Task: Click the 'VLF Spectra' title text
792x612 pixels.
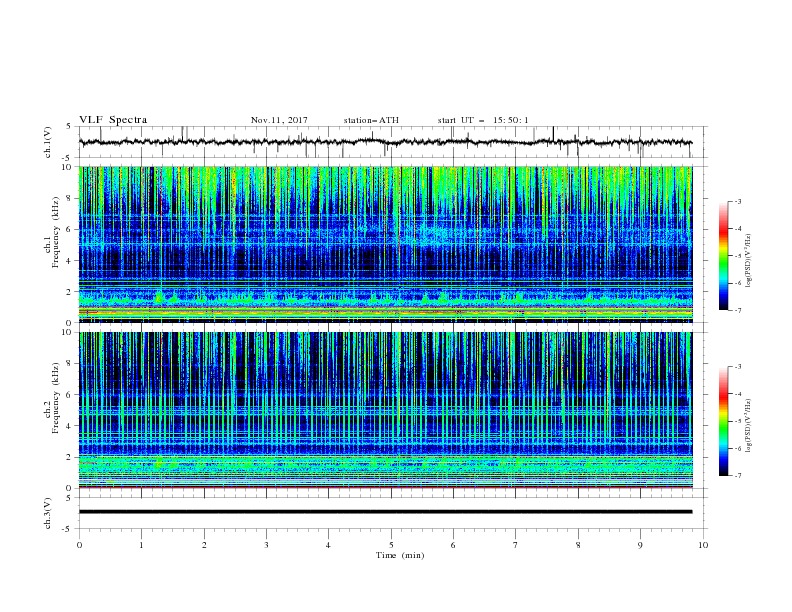Action: point(113,120)
